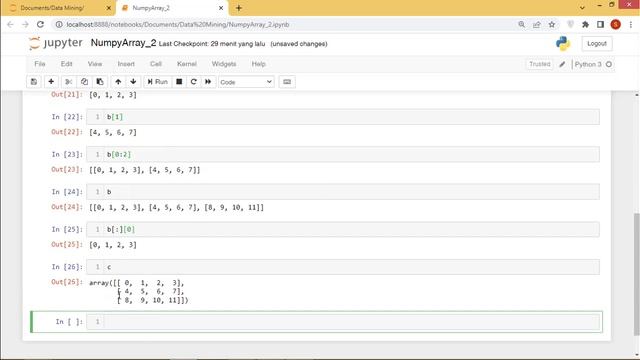The height and width of the screenshot is (360, 640).
Task: Run the selected cell
Action: coord(158,82)
